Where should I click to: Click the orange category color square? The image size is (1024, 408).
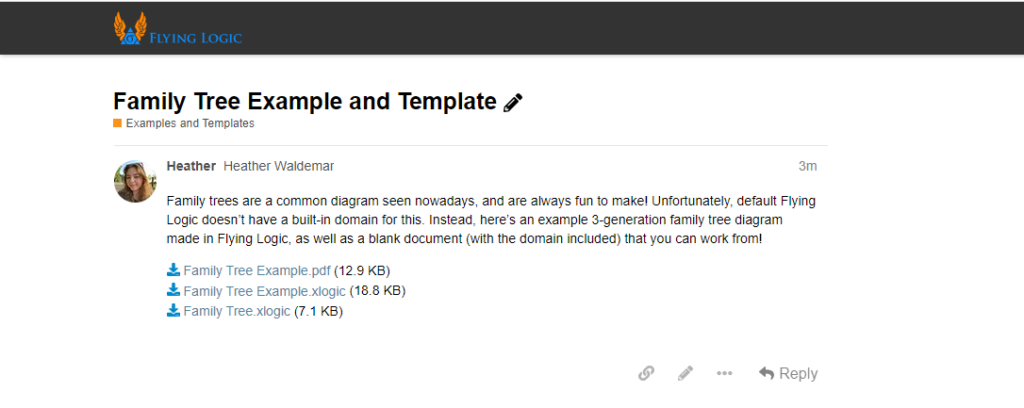point(117,123)
